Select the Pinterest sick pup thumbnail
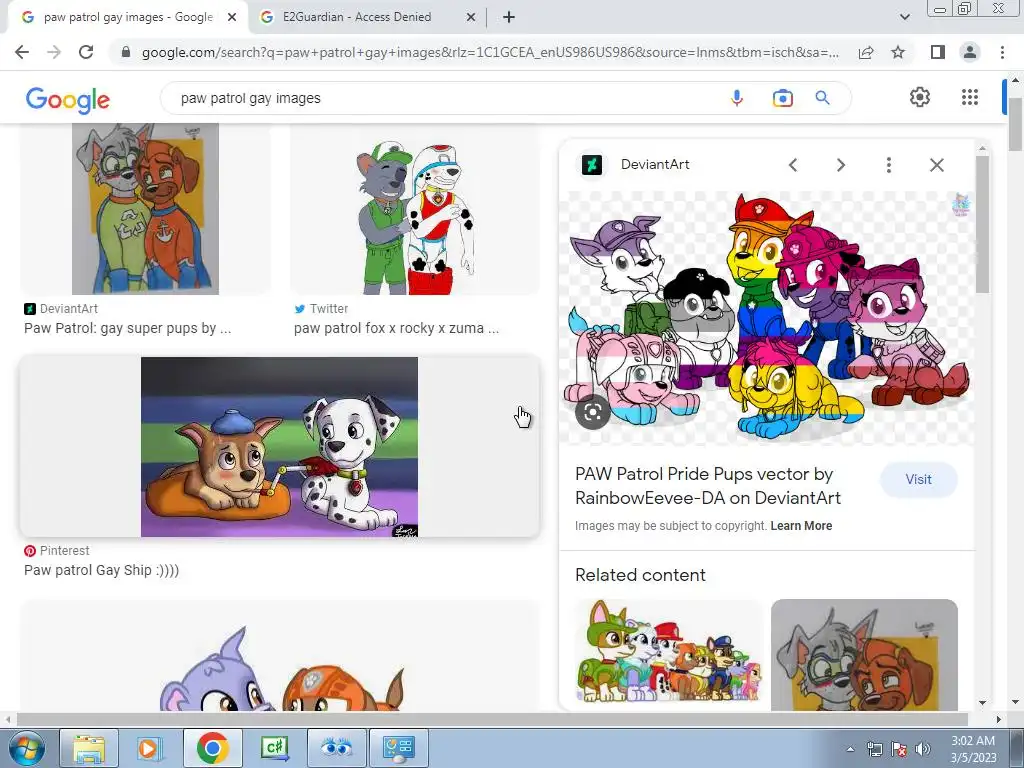1024x768 pixels. 280,447
